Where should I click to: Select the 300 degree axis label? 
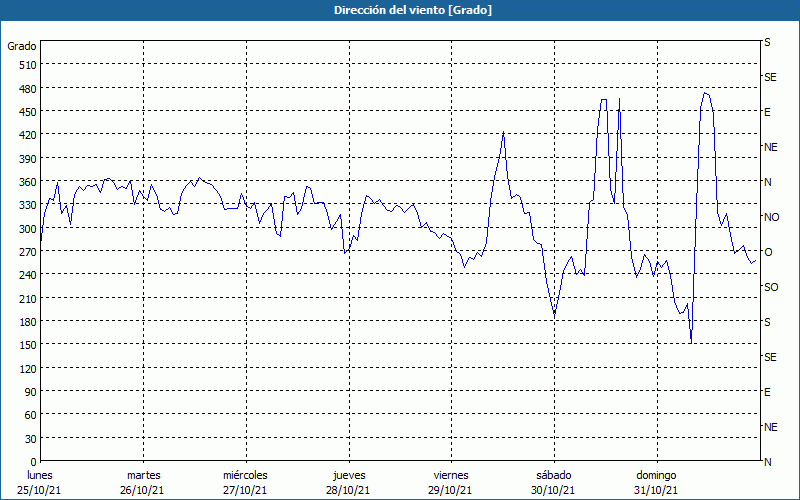click(x=28, y=229)
